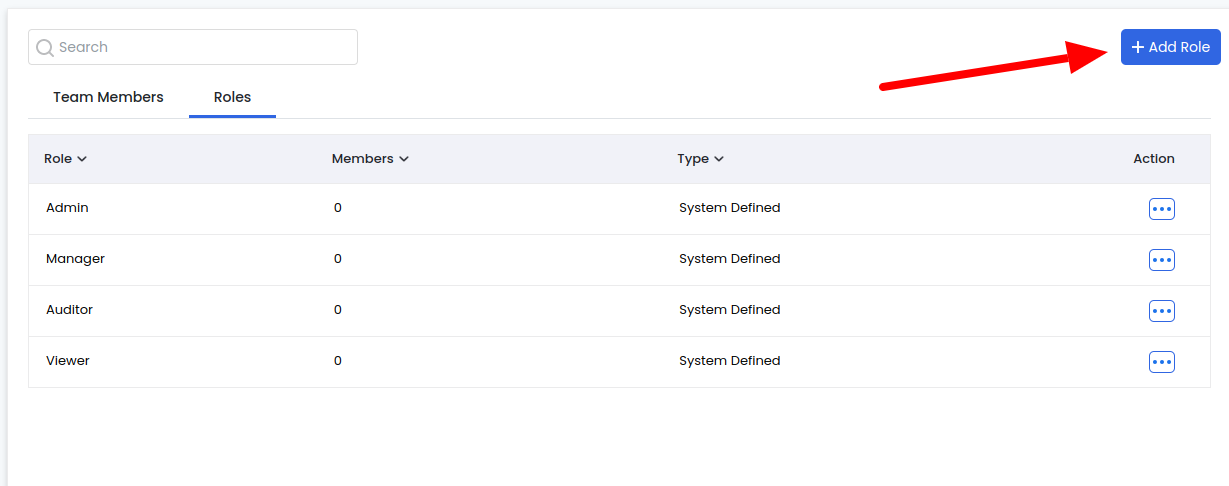Image resolution: width=1229 pixels, height=486 pixels.
Task: Open Viewer role's action menu
Action: 1161,362
